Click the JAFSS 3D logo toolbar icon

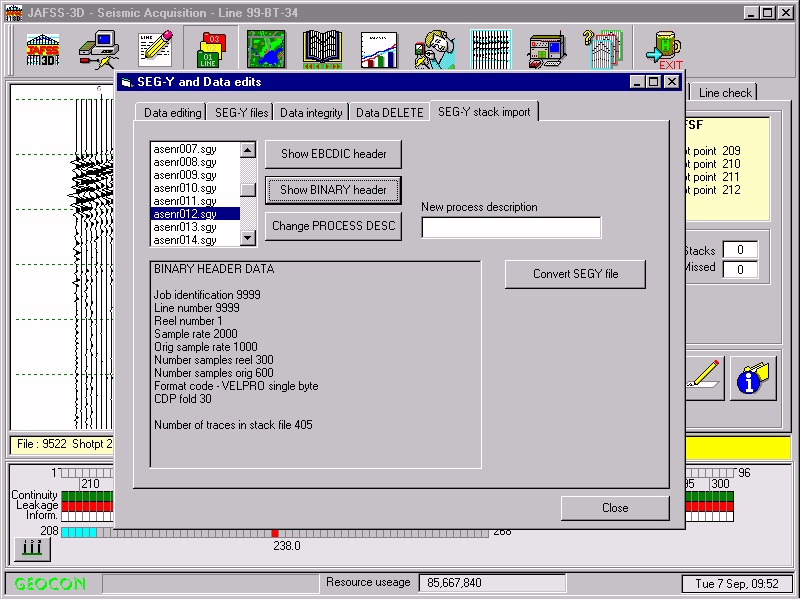pos(43,49)
